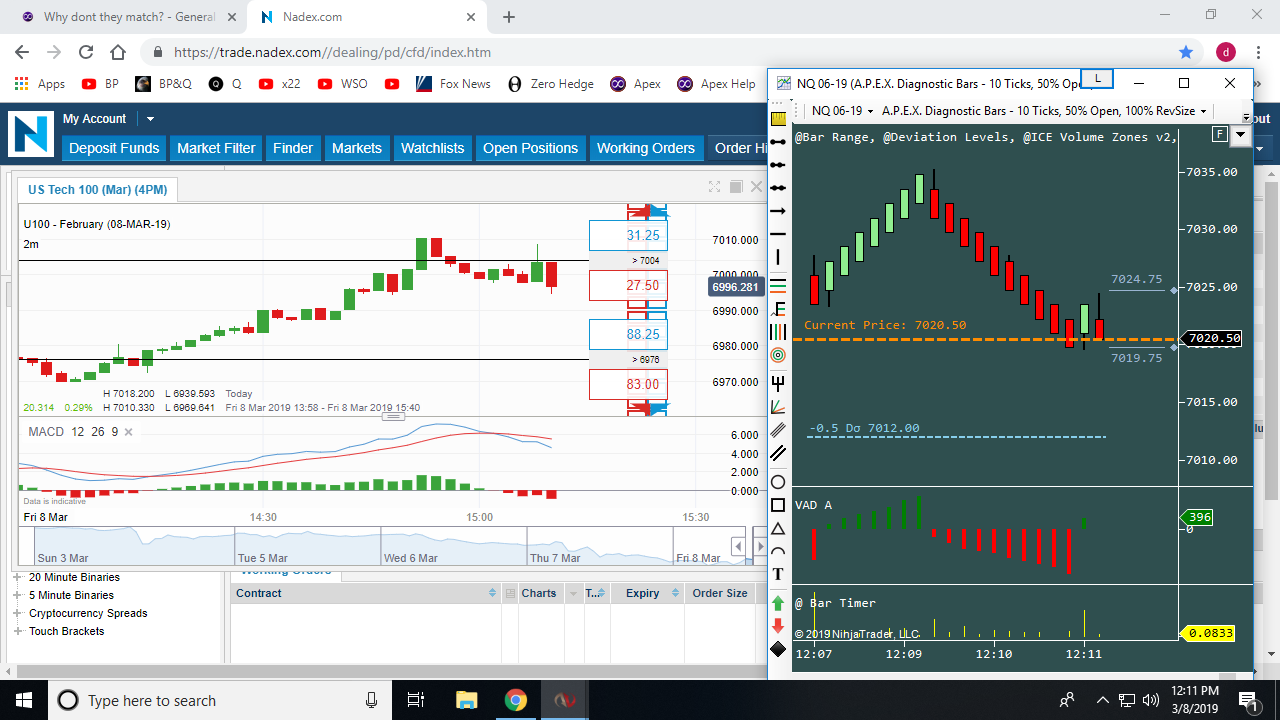The height and width of the screenshot is (720, 1280).
Task: Open a new browser tab
Action: pos(509,17)
